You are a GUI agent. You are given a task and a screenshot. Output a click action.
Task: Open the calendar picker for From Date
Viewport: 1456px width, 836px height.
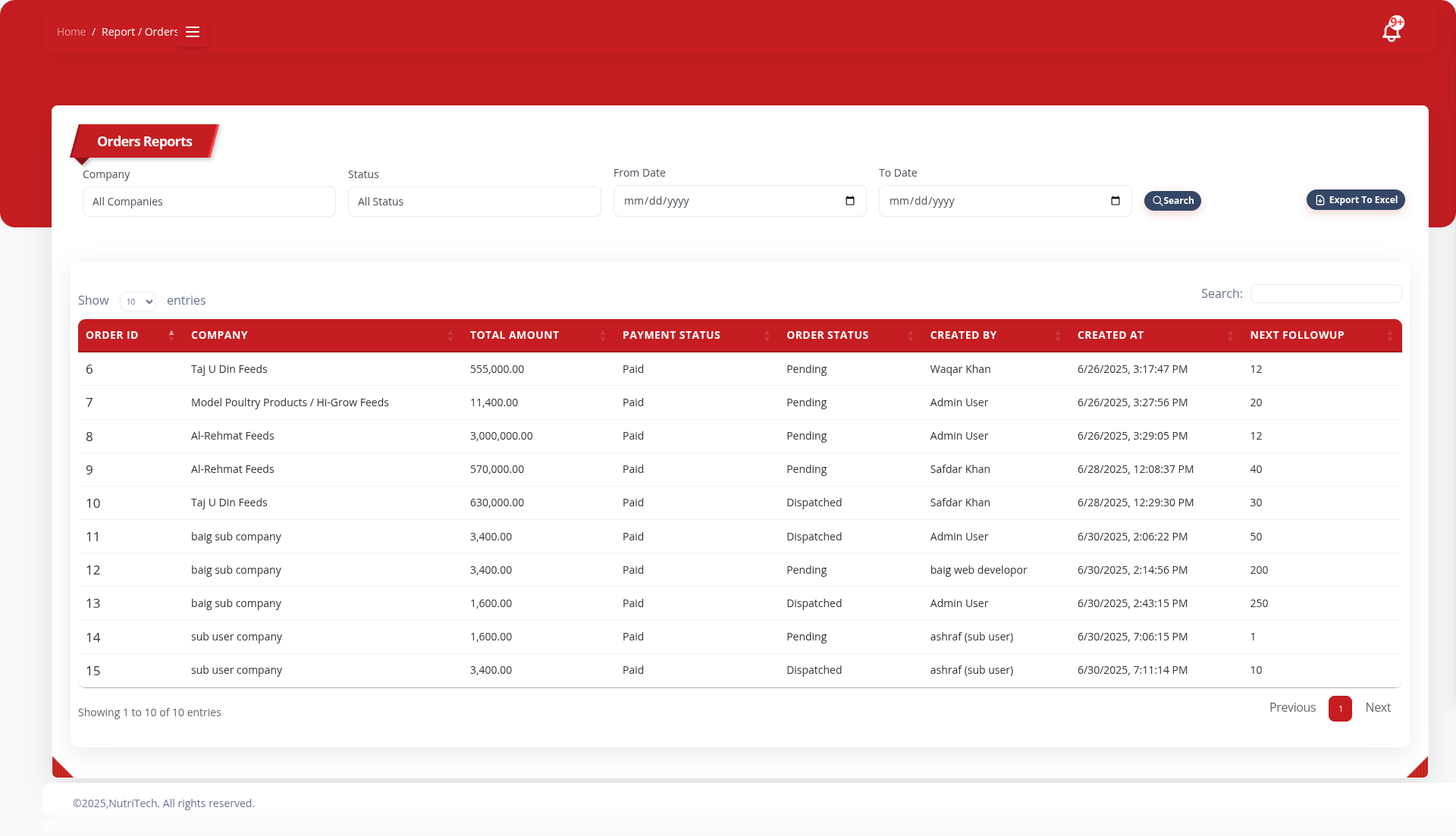click(x=850, y=201)
